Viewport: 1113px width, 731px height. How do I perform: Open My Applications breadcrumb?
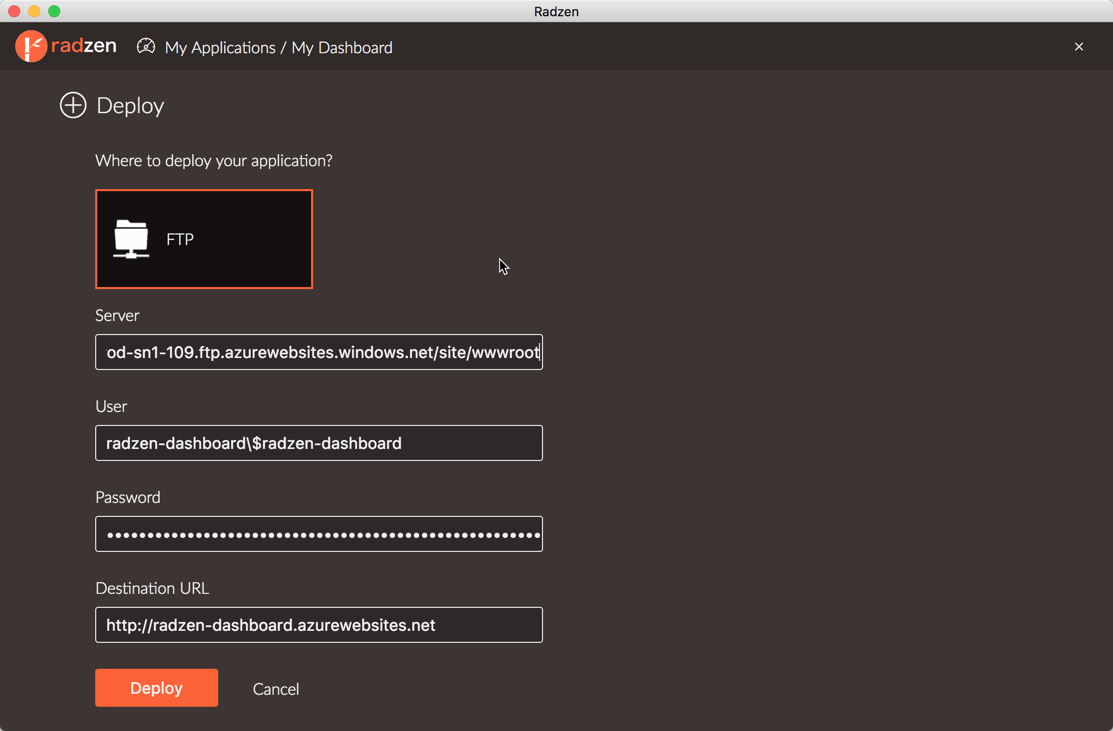[220, 48]
